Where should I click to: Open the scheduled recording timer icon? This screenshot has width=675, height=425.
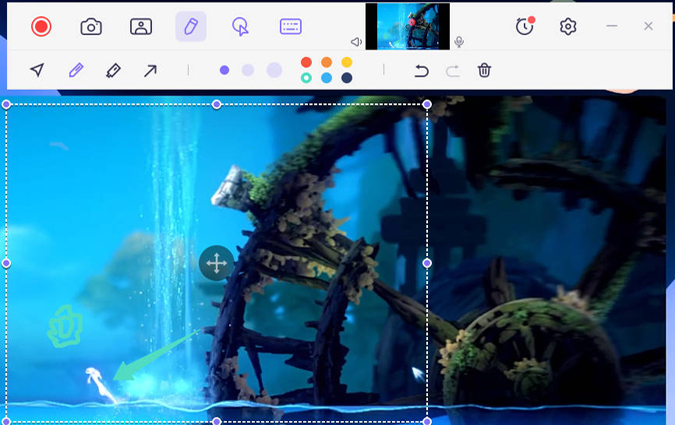525,26
